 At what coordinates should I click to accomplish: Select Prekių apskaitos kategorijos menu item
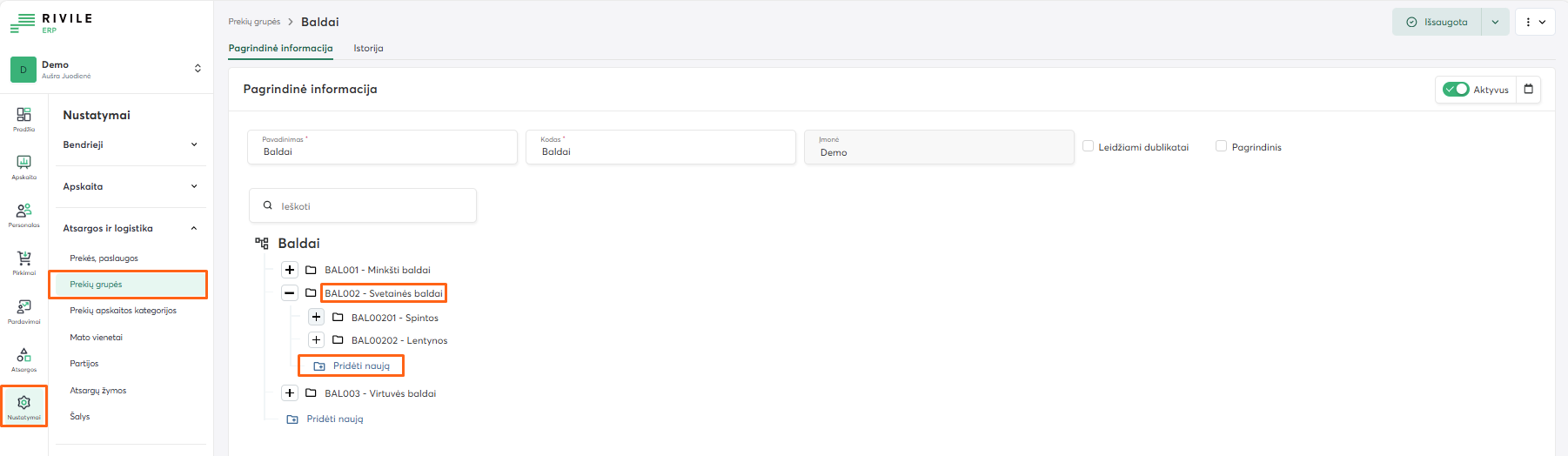click(123, 311)
